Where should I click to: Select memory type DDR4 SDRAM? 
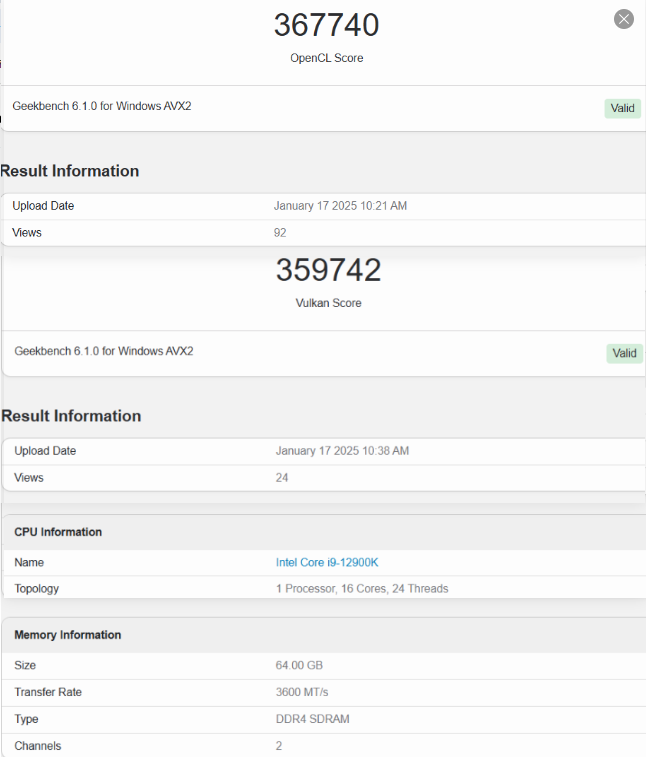point(312,719)
